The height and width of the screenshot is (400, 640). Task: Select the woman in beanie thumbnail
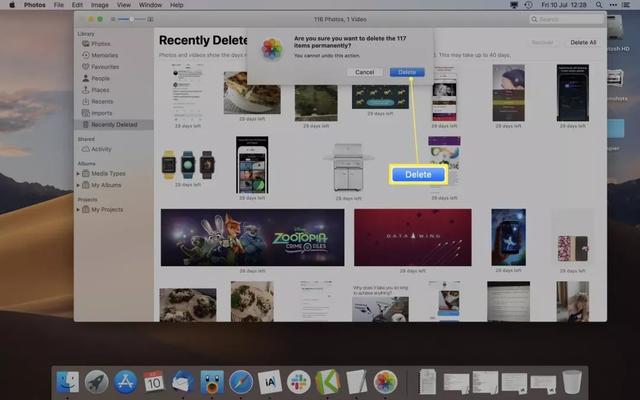(508, 93)
